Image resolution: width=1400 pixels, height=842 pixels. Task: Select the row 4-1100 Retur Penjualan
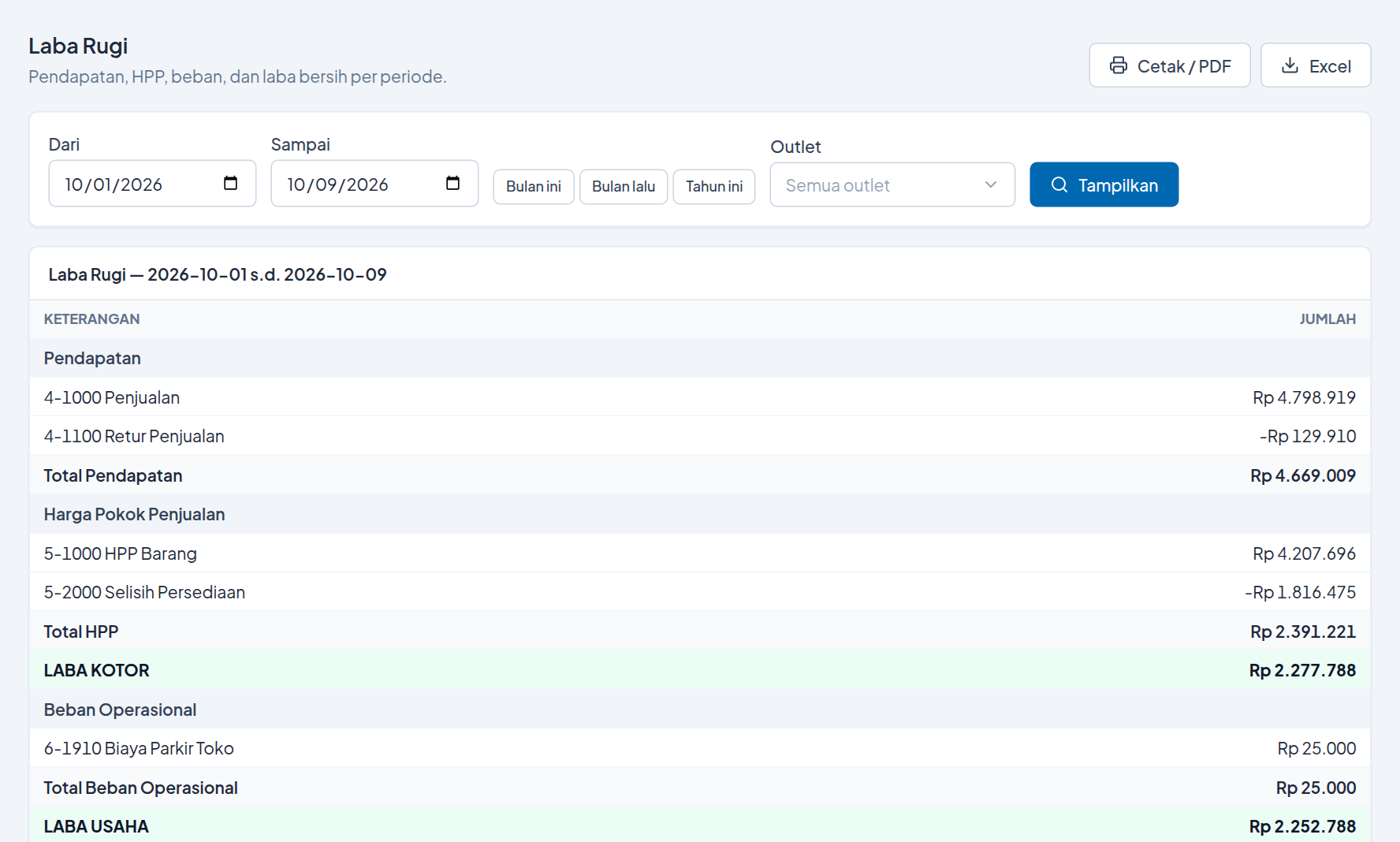pyautogui.click(x=700, y=436)
